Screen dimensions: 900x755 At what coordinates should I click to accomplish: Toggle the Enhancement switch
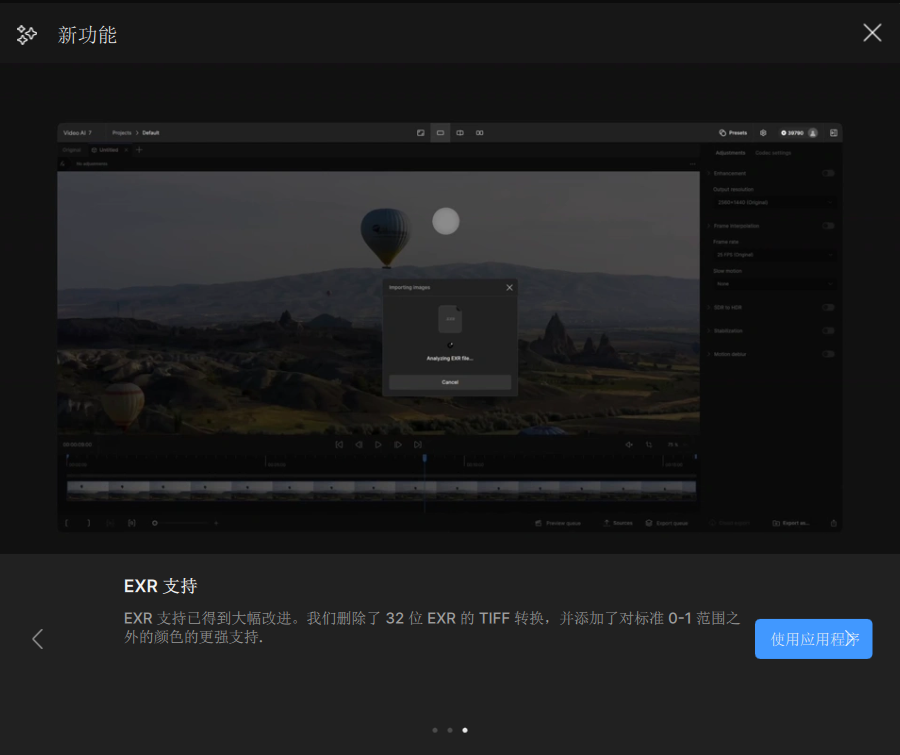pos(828,173)
